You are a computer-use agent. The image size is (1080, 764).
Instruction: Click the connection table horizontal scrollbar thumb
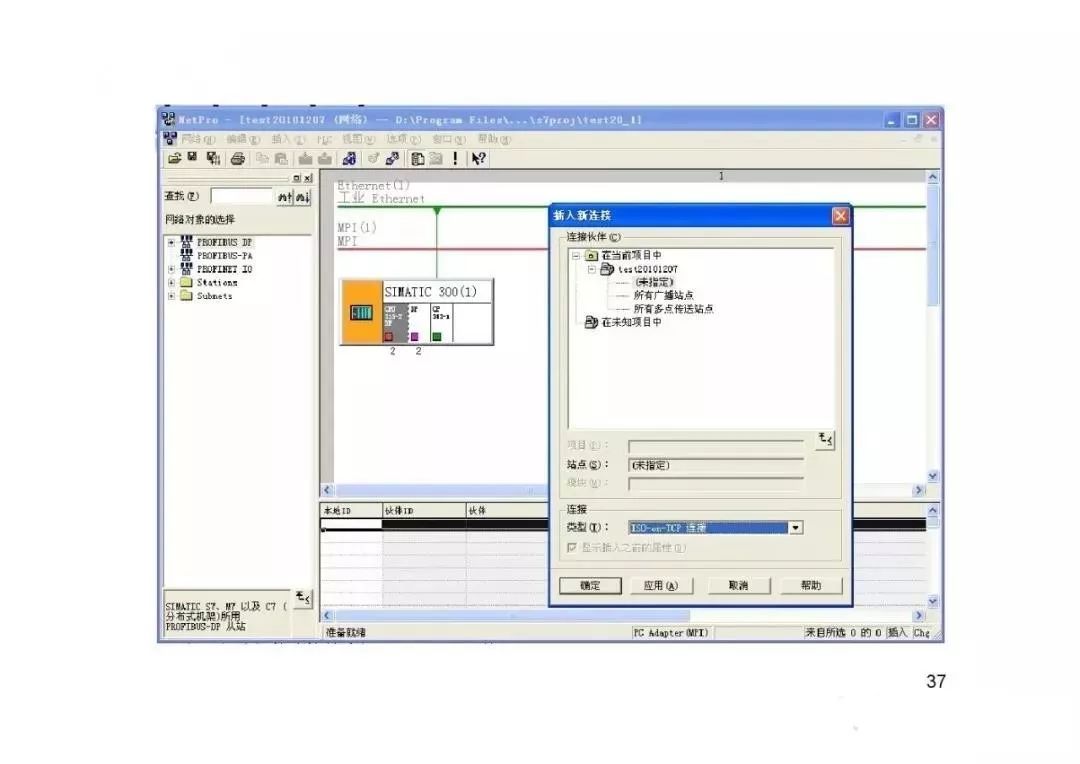point(512,615)
